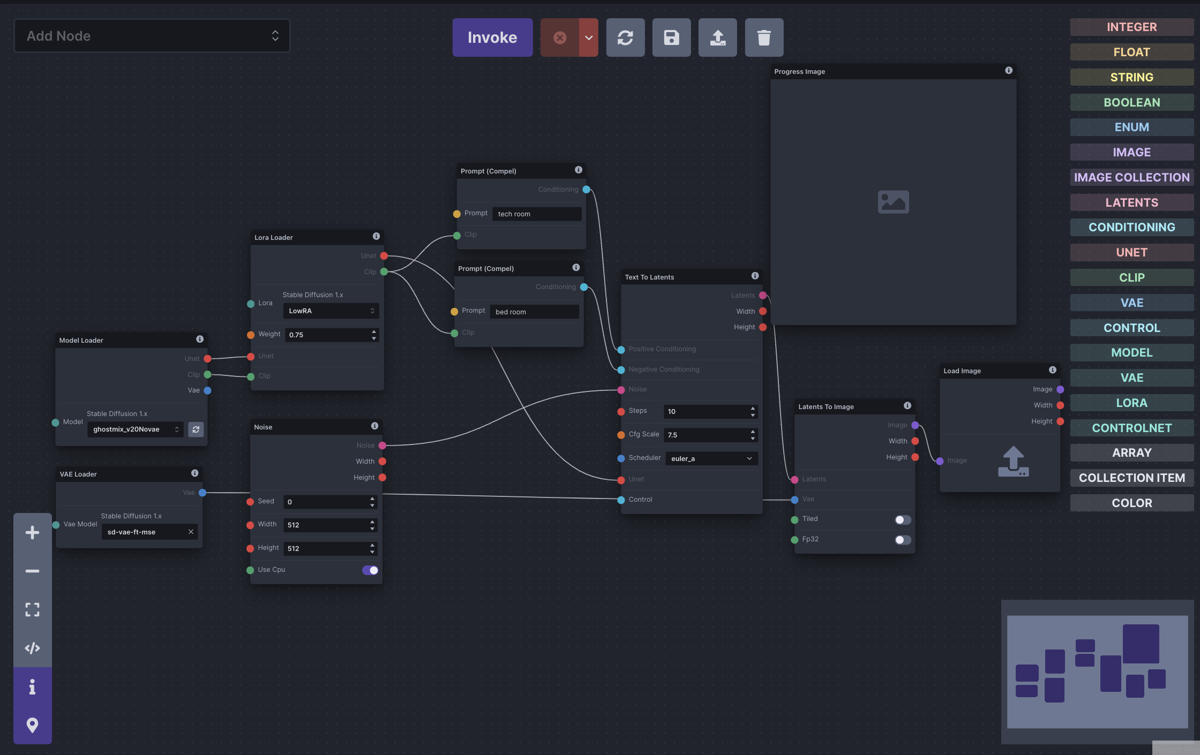
Task: Click the info icon on Progress Image node
Action: [x=1008, y=70]
